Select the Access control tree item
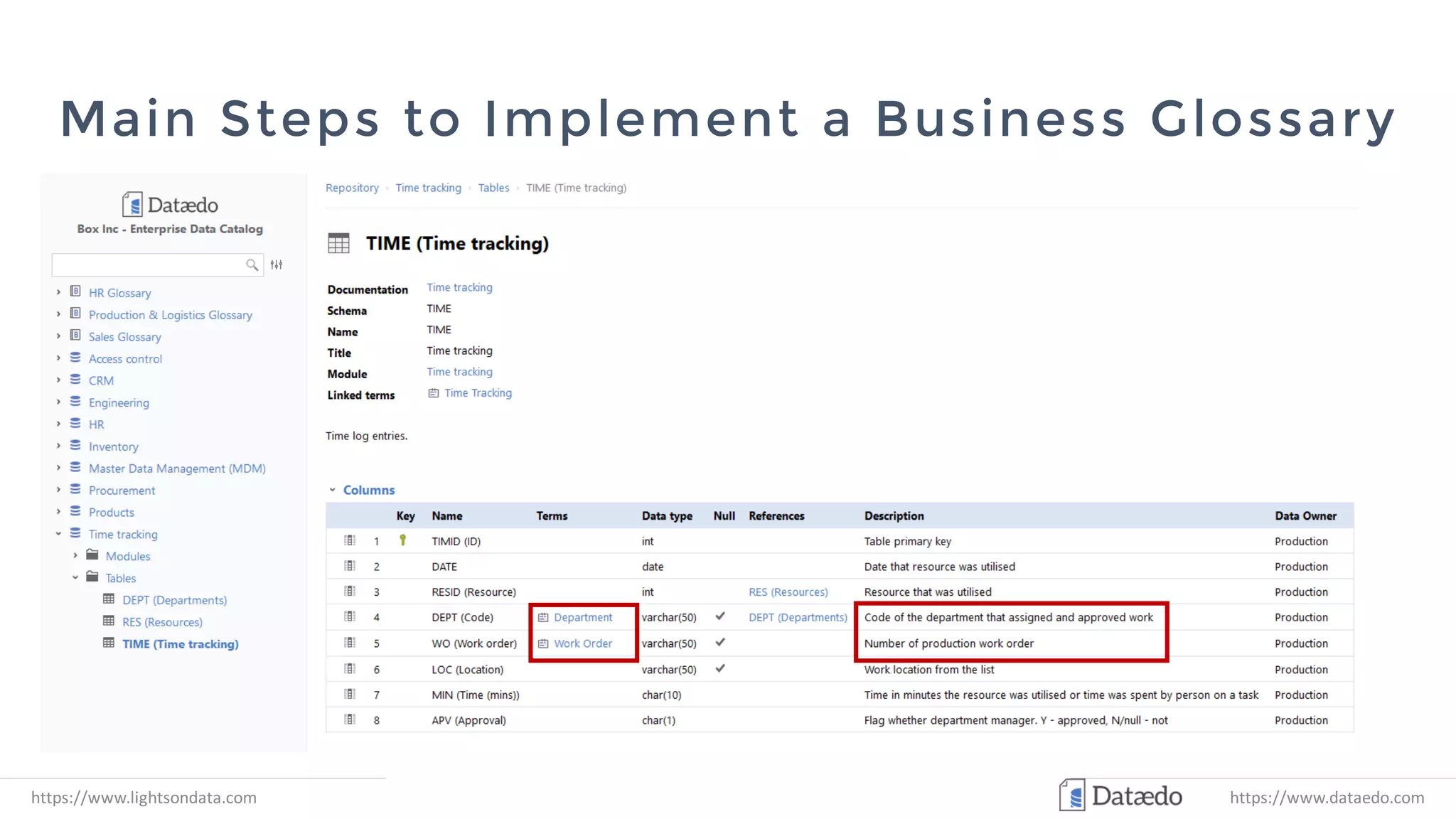The width and height of the screenshot is (1456, 819). click(x=125, y=359)
